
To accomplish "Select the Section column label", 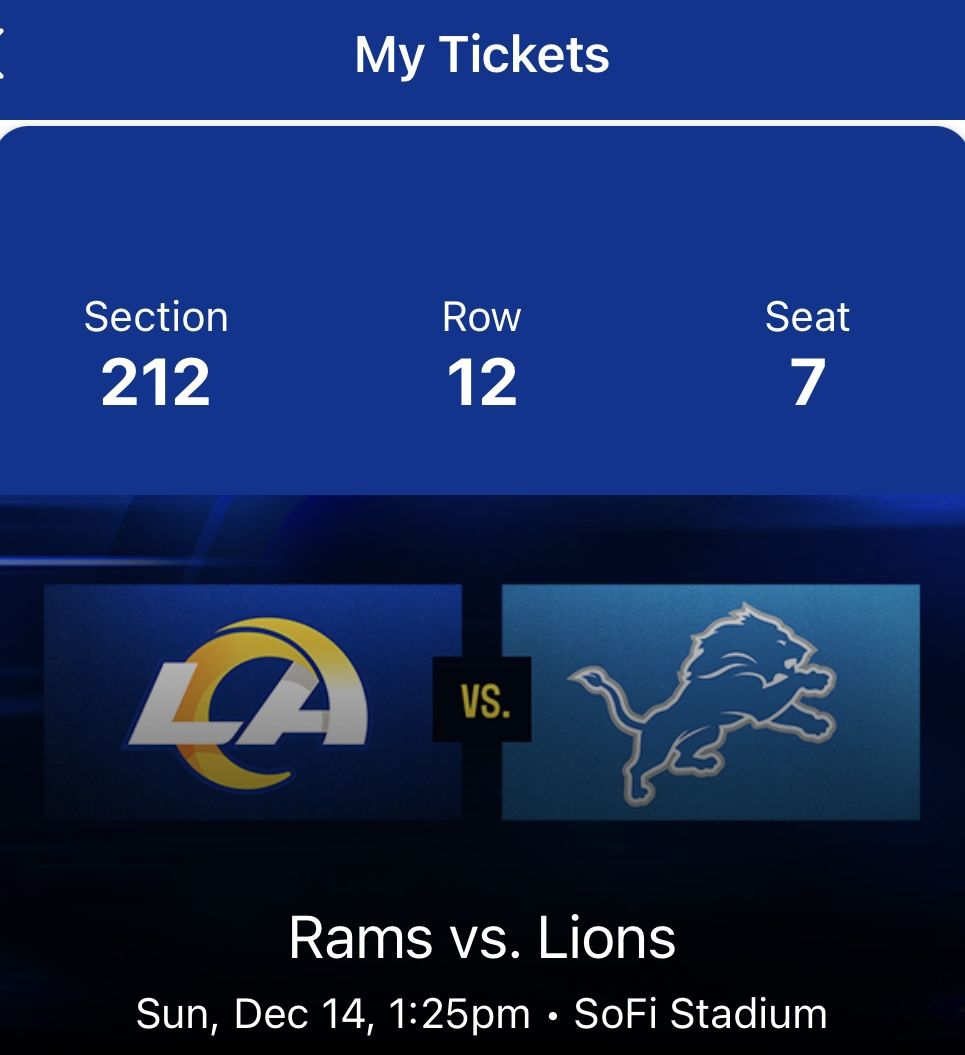I will coord(157,317).
